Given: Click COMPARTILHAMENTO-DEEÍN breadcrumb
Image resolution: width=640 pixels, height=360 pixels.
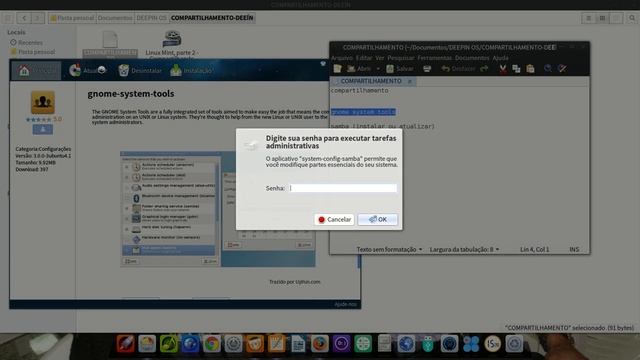Looking at the screenshot, I should point(212,18).
